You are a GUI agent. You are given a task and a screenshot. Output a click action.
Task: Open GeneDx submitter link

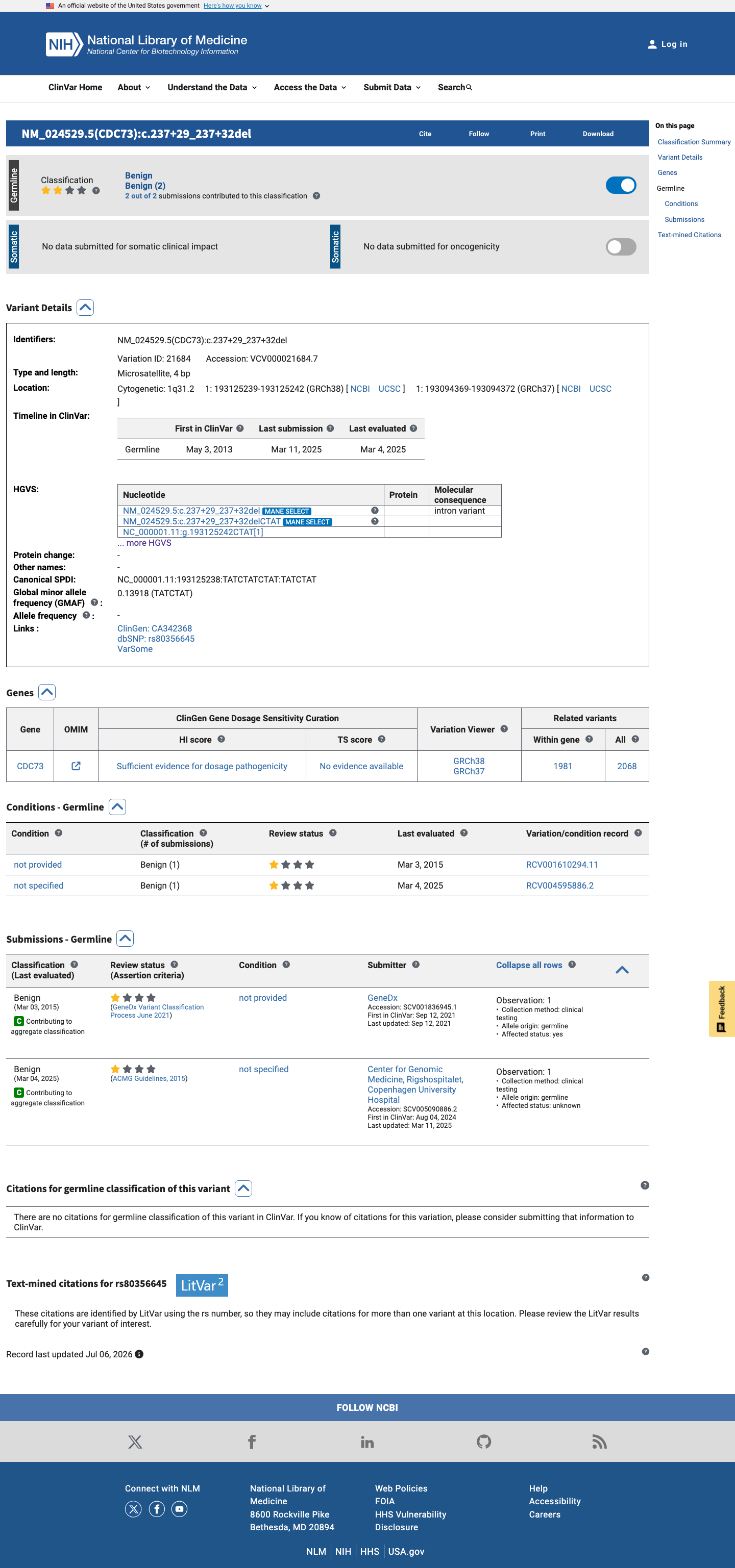(382, 998)
